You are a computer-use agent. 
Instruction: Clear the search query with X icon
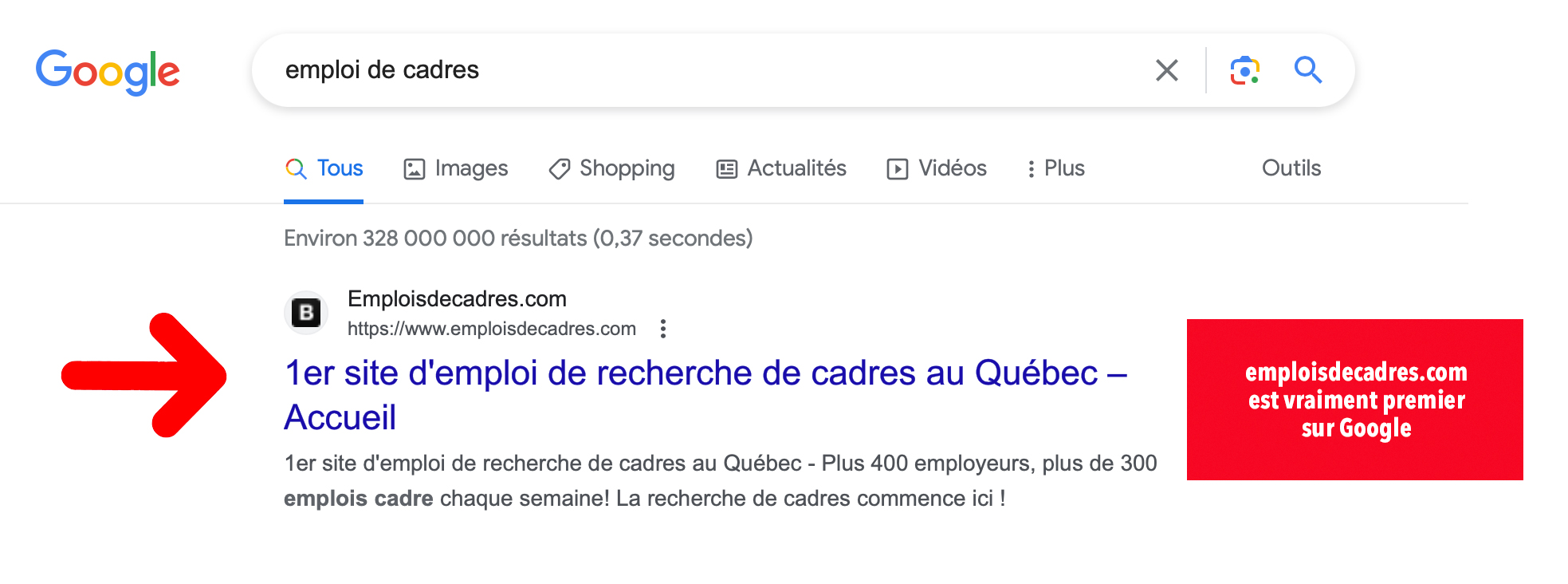(x=1166, y=70)
